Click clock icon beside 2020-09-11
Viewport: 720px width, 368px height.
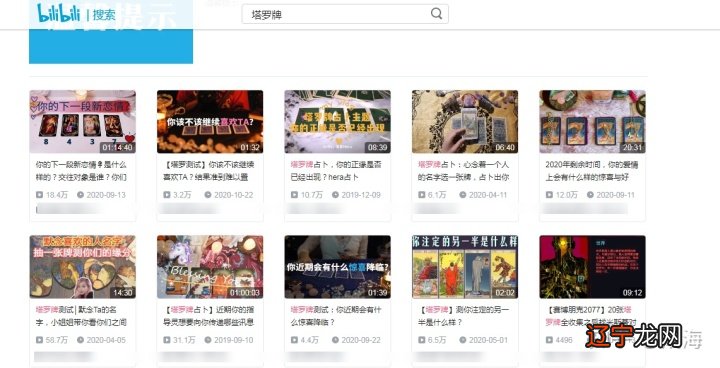tap(590, 195)
